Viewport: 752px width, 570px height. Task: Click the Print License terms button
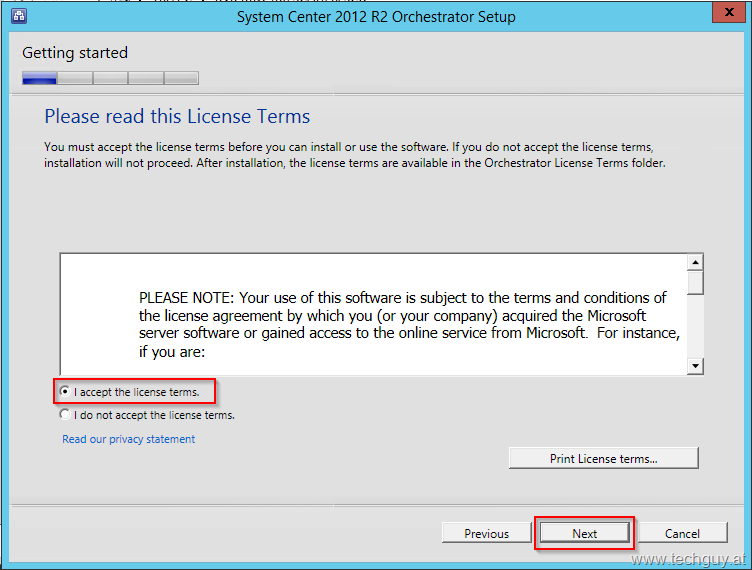pyautogui.click(x=603, y=458)
